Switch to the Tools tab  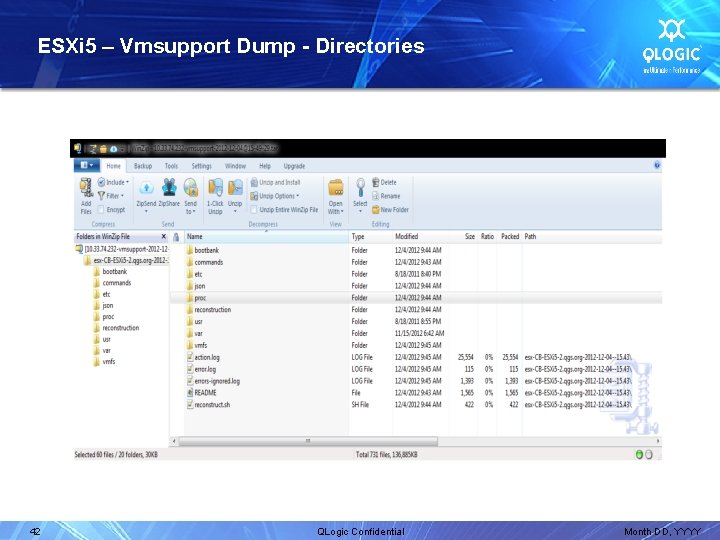click(171, 166)
